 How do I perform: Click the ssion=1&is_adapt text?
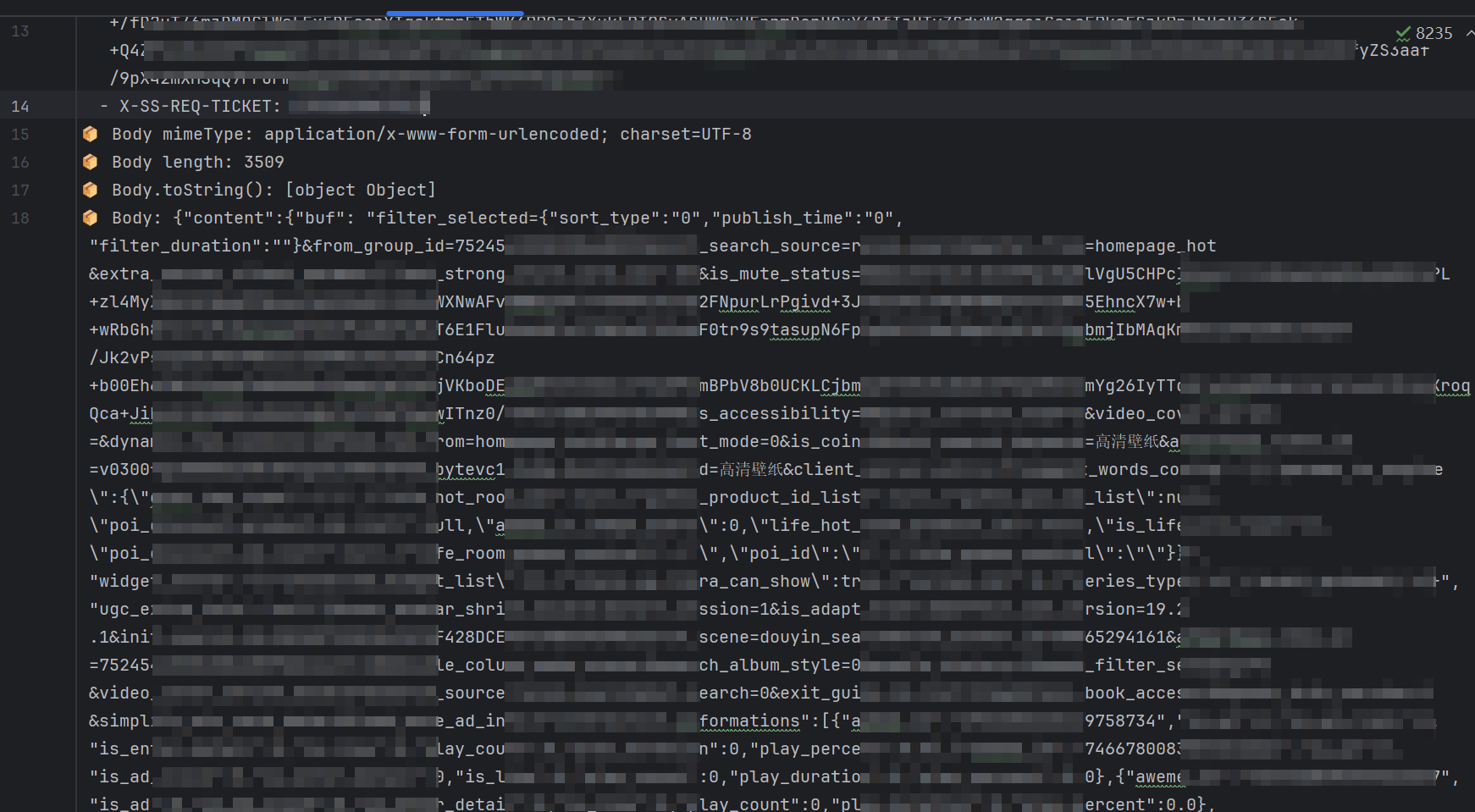click(x=780, y=609)
